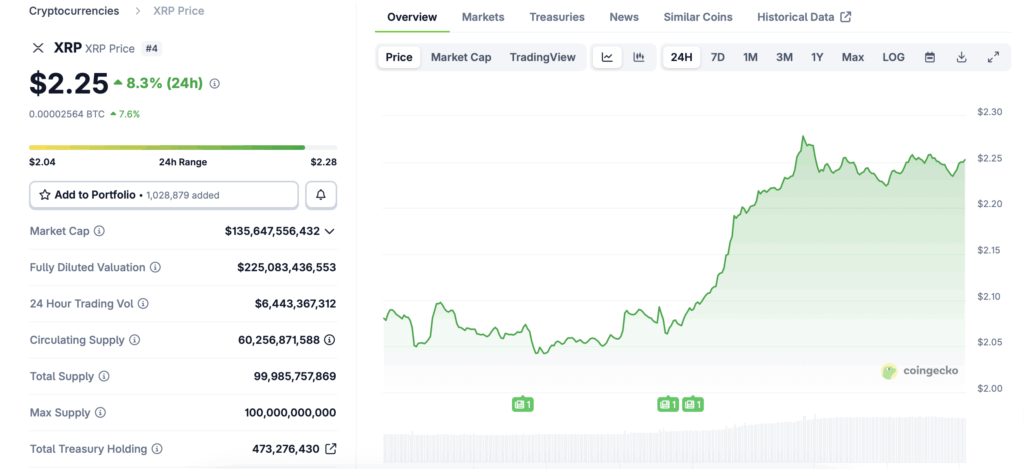Image resolution: width=1024 pixels, height=469 pixels.
Task: Go to Cryptocurrencies breadcrumb link
Action: [74, 11]
